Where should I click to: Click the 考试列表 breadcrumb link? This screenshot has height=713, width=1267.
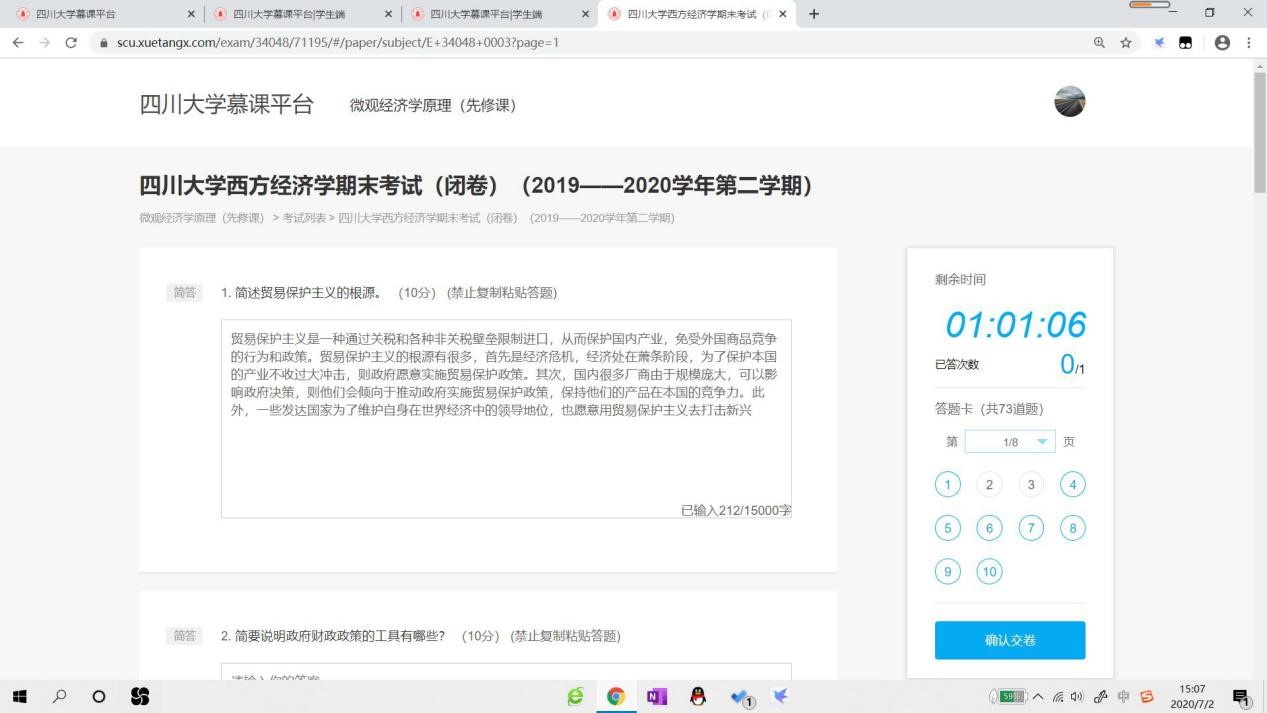point(304,218)
